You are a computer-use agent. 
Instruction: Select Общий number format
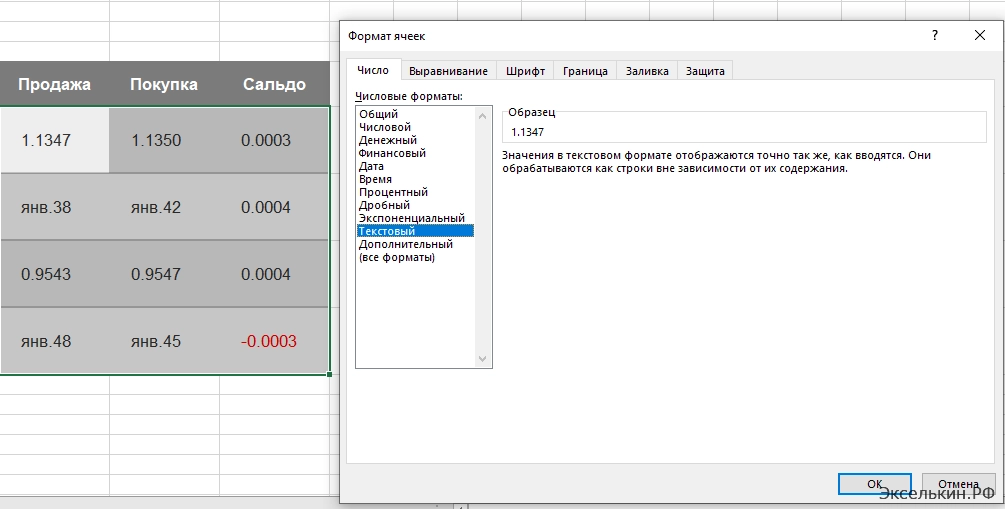point(378,115)
